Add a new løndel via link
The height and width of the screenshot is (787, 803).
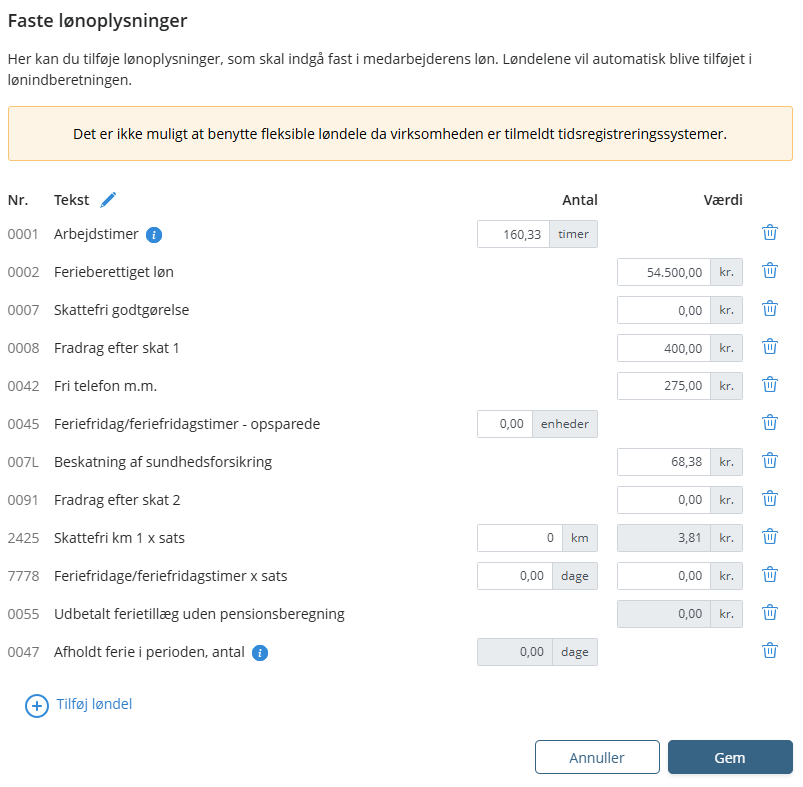94,704
